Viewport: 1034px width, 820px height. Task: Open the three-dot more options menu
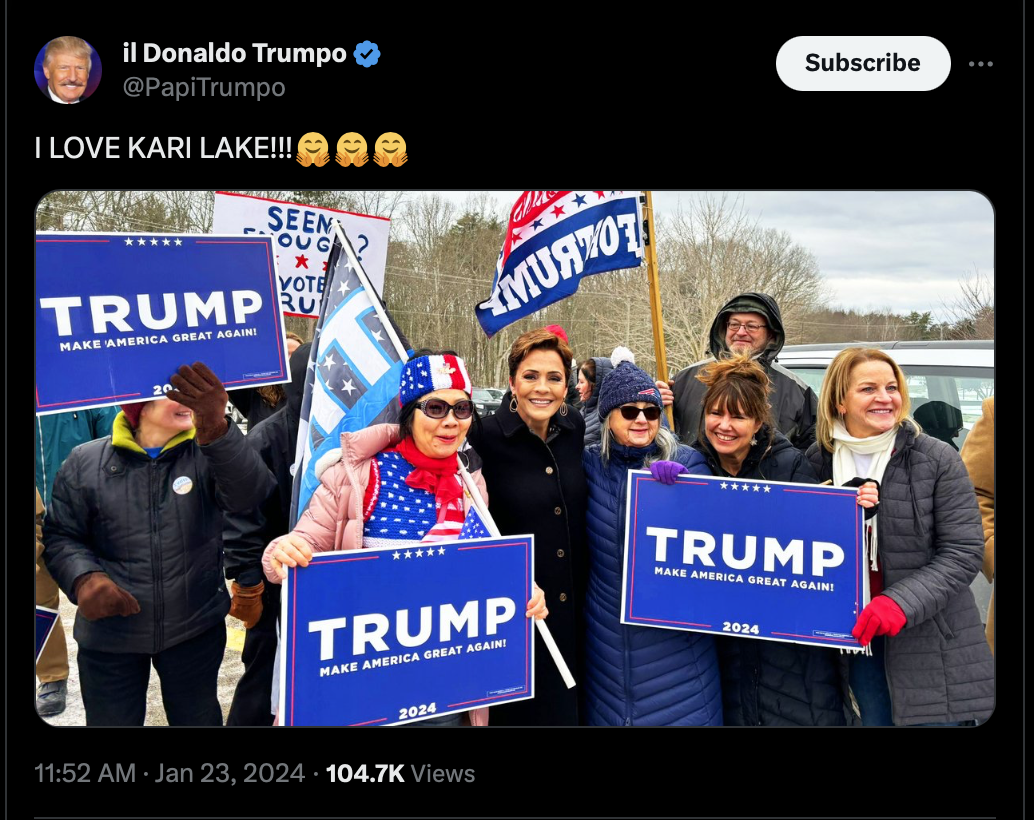[x=981, y=64]
